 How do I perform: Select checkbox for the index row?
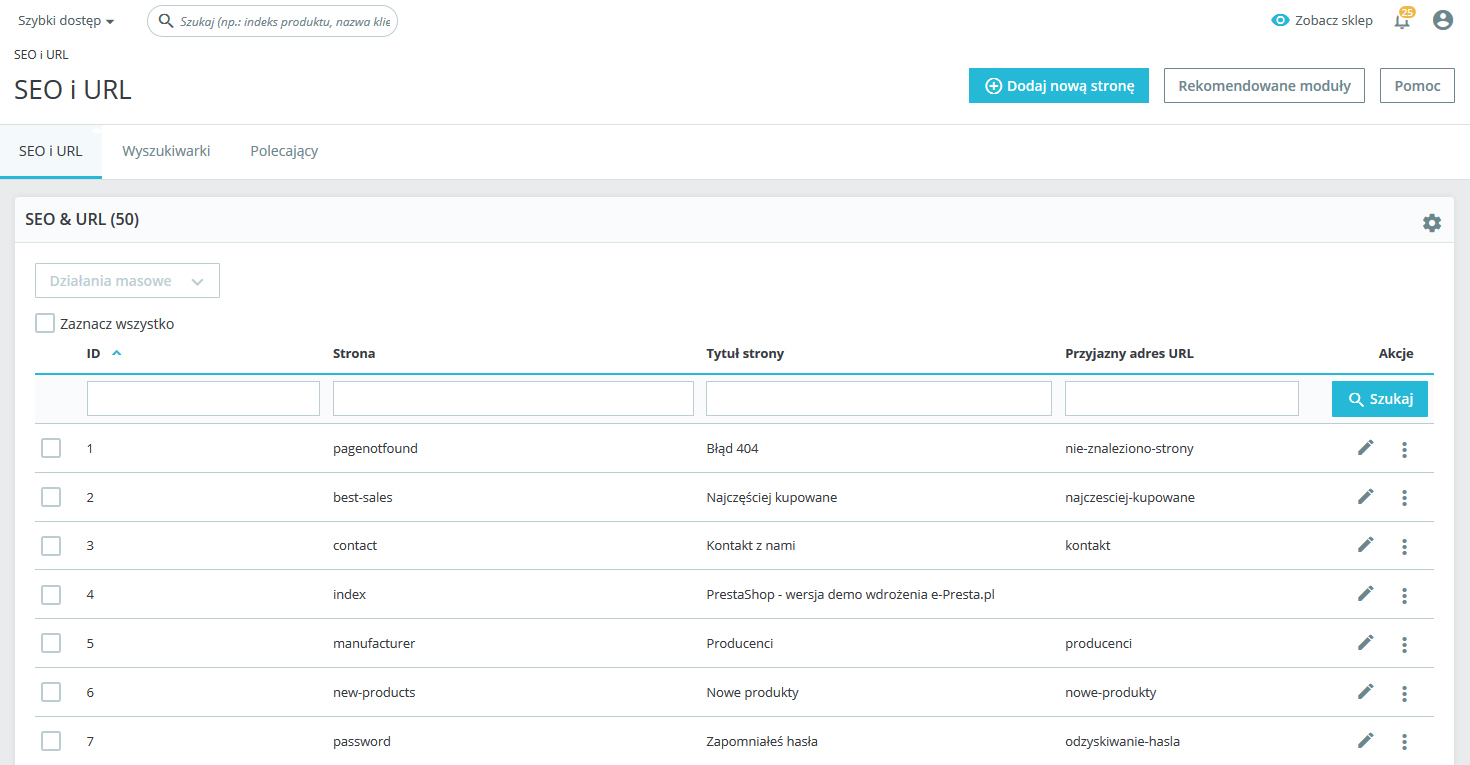click(x=51, y=595)
